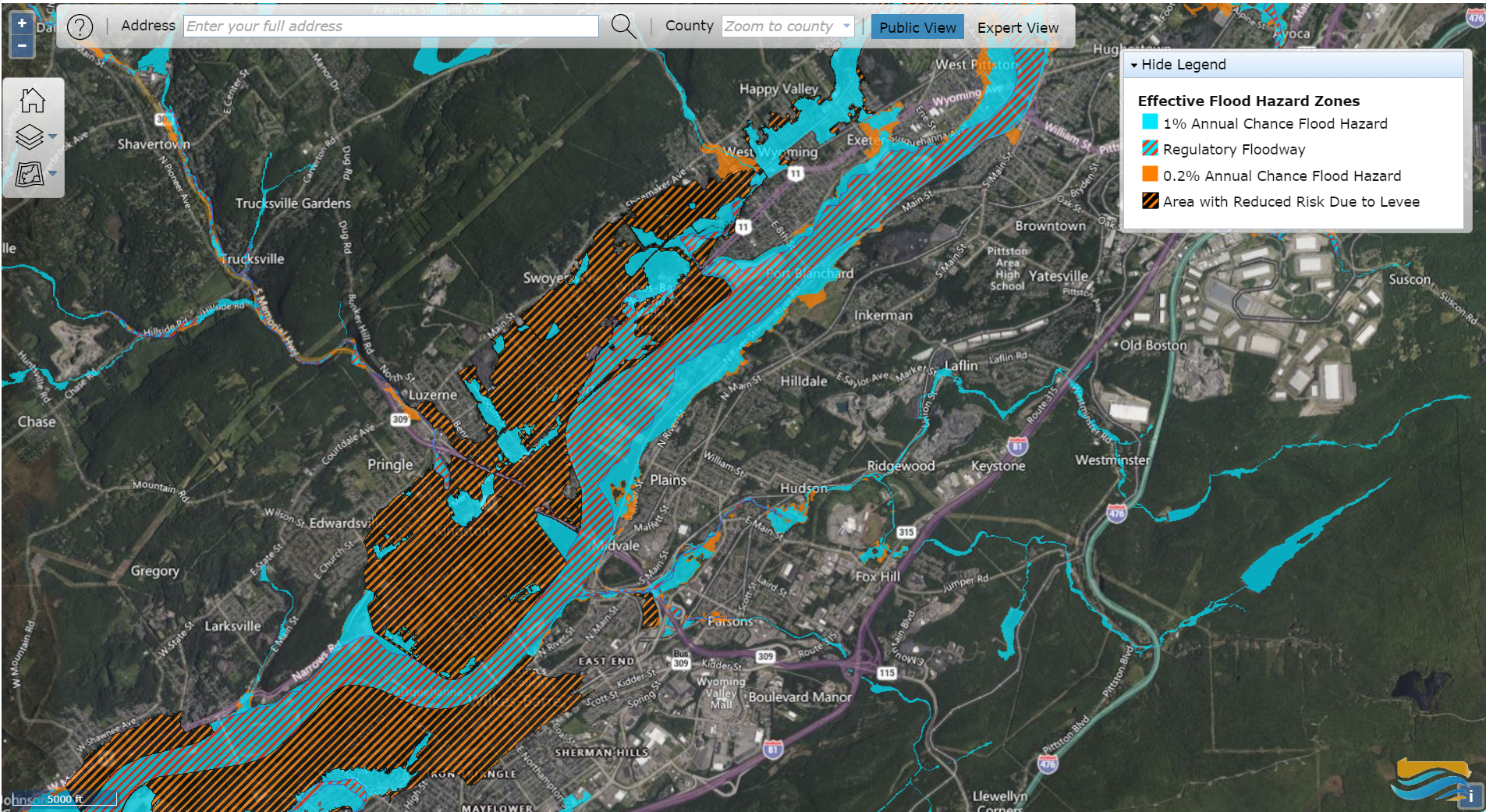Select the home extent icon
Image resolution: width=1486 pixels, height=812 pixels.
[33, 99]
